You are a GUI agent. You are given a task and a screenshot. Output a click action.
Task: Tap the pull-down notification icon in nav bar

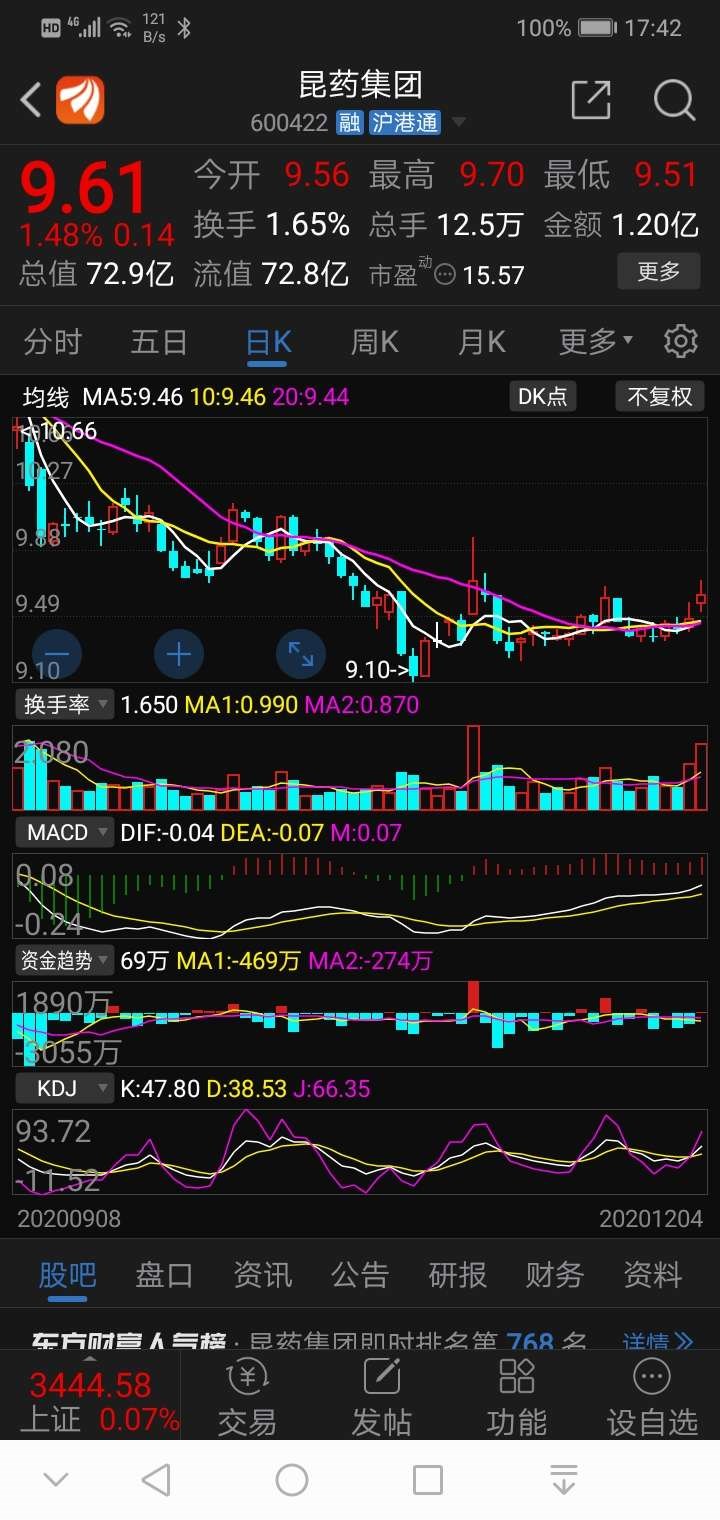pyautogui.click(x=564, y=1480)
